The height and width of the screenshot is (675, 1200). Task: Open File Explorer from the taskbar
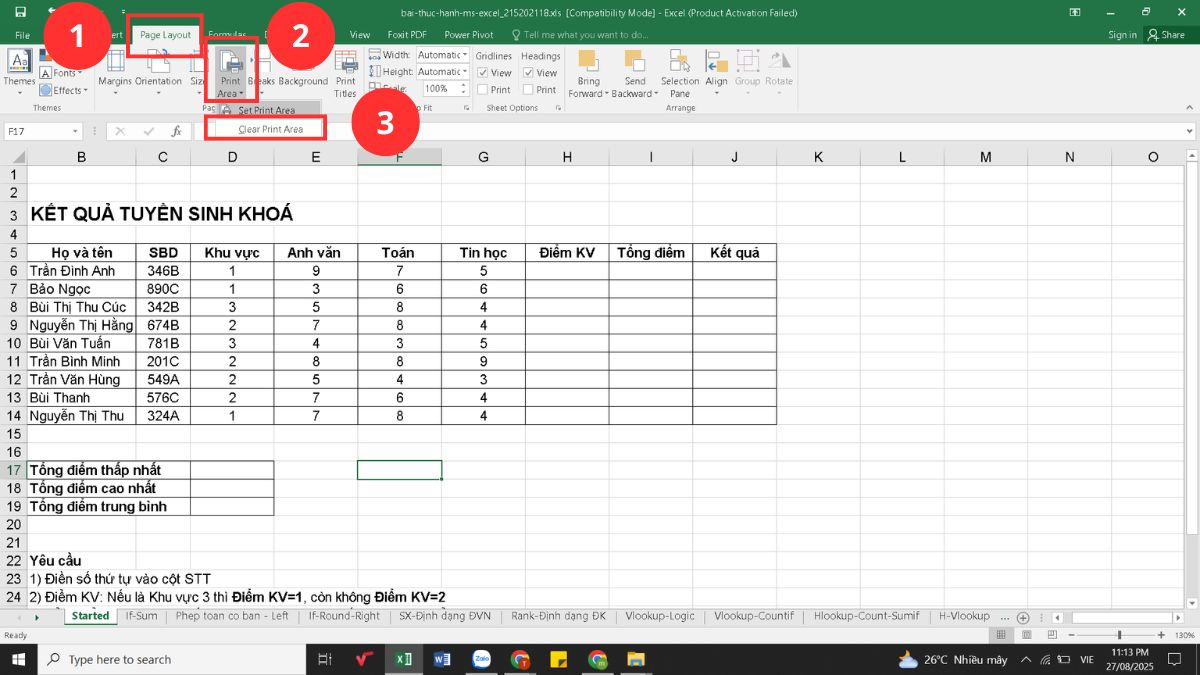[x=635, y=659]
